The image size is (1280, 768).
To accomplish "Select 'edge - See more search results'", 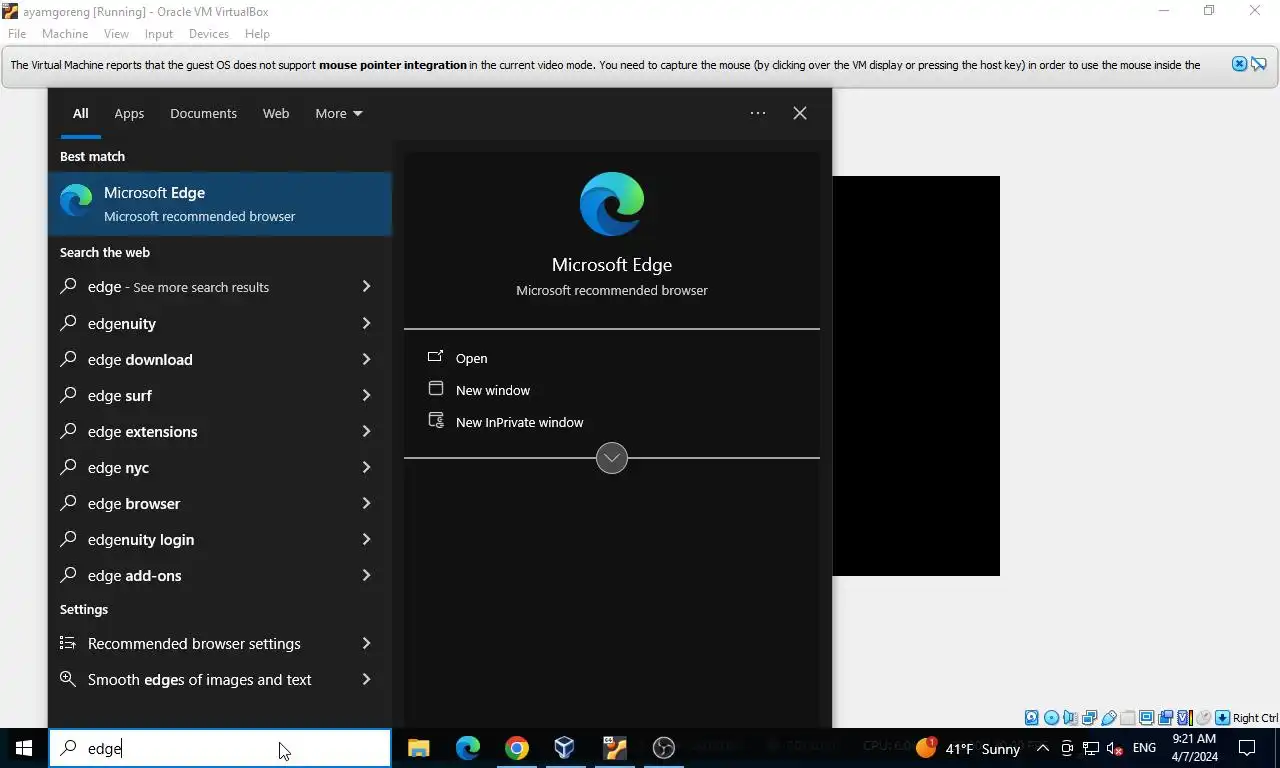I will 220,287.
